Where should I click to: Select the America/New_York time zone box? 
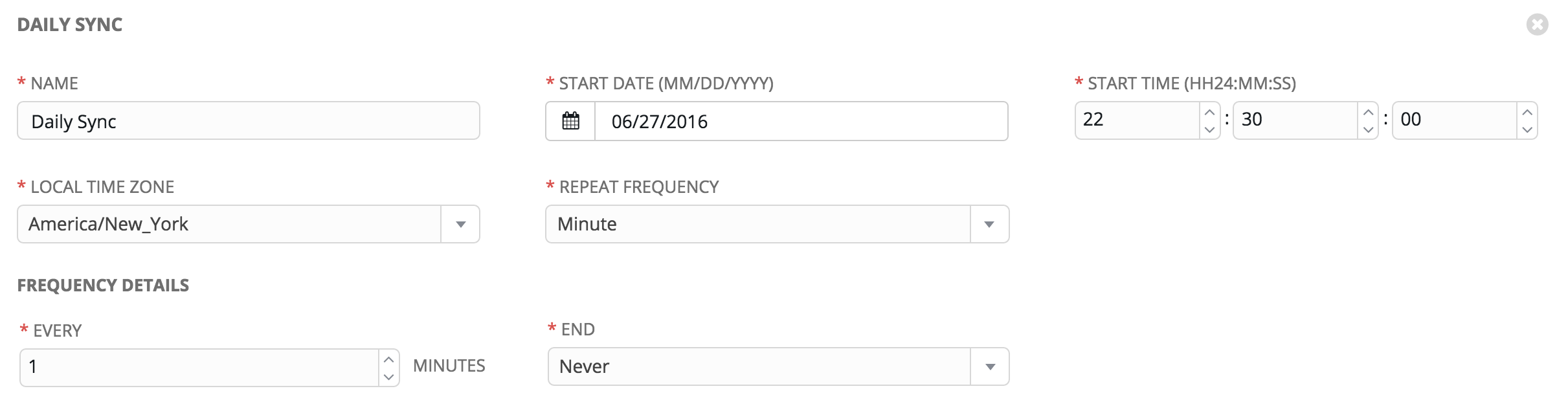[229, 225]
